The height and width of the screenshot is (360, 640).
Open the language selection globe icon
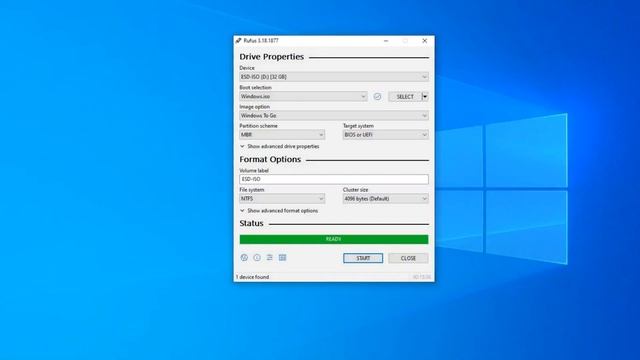pyautogui.click(x=244, y=258)
